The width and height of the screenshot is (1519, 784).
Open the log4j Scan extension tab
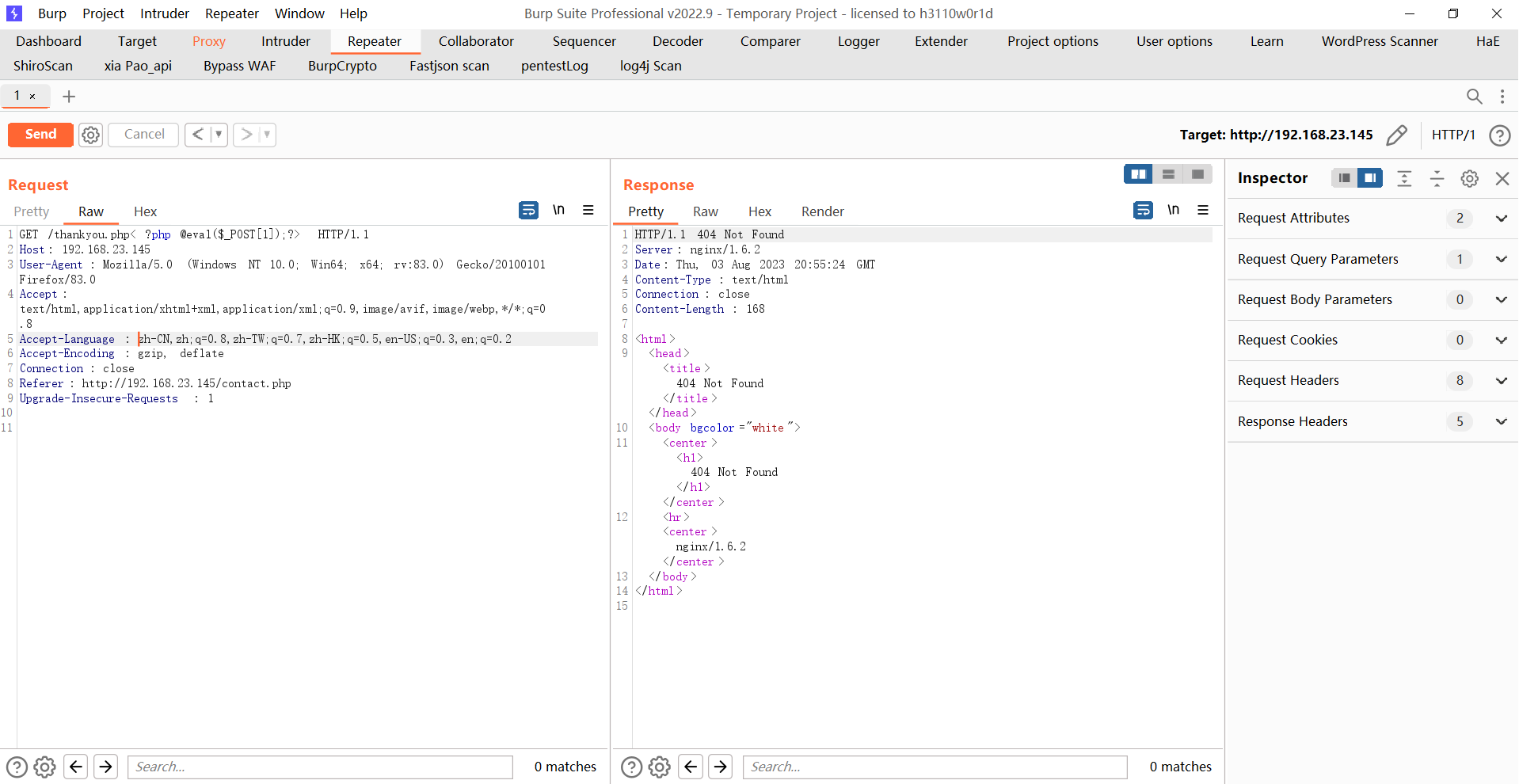coord(650,66)
